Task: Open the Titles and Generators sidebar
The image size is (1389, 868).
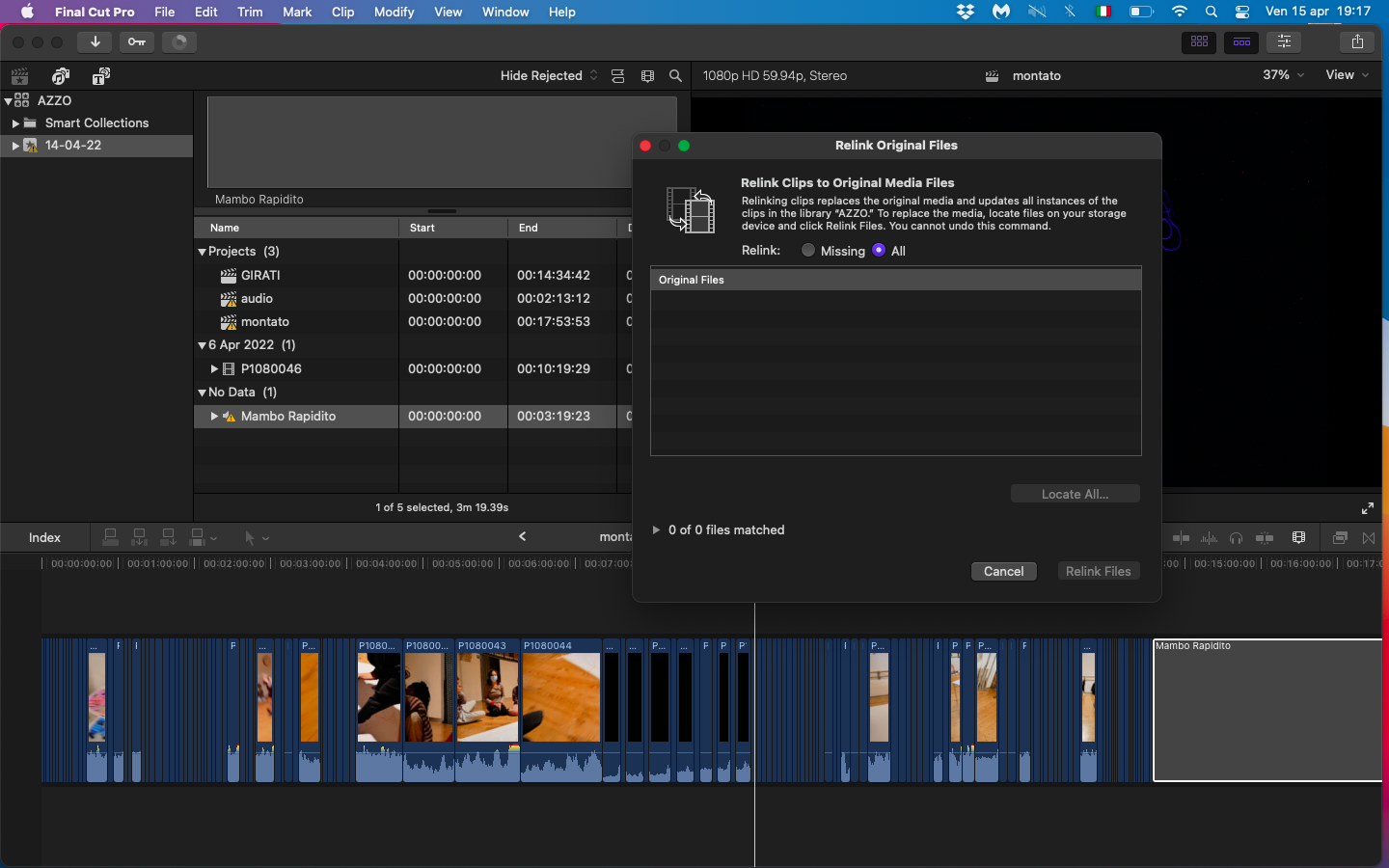Action: point(101,76)
